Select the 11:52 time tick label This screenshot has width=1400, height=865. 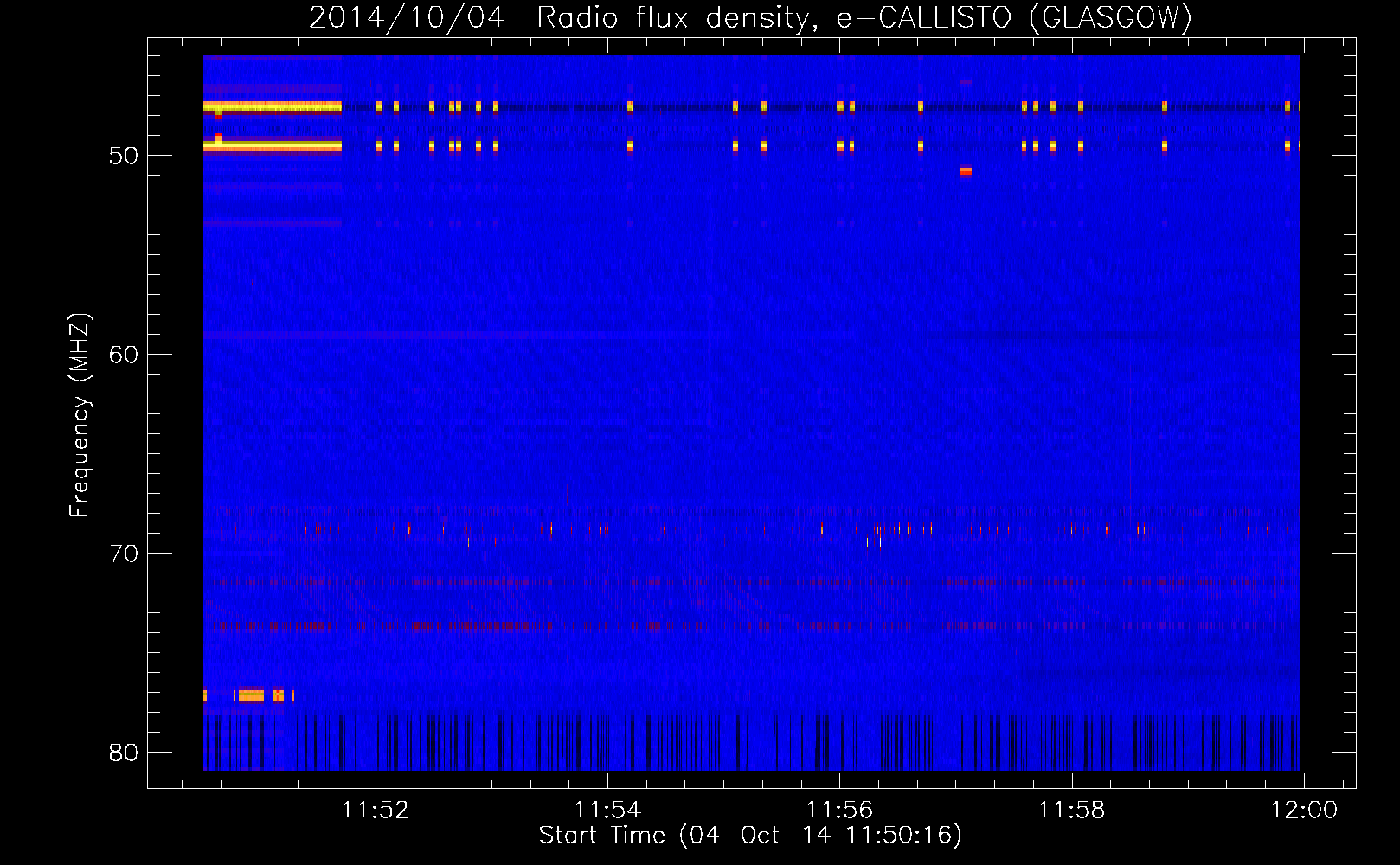[x=375, y=811]
